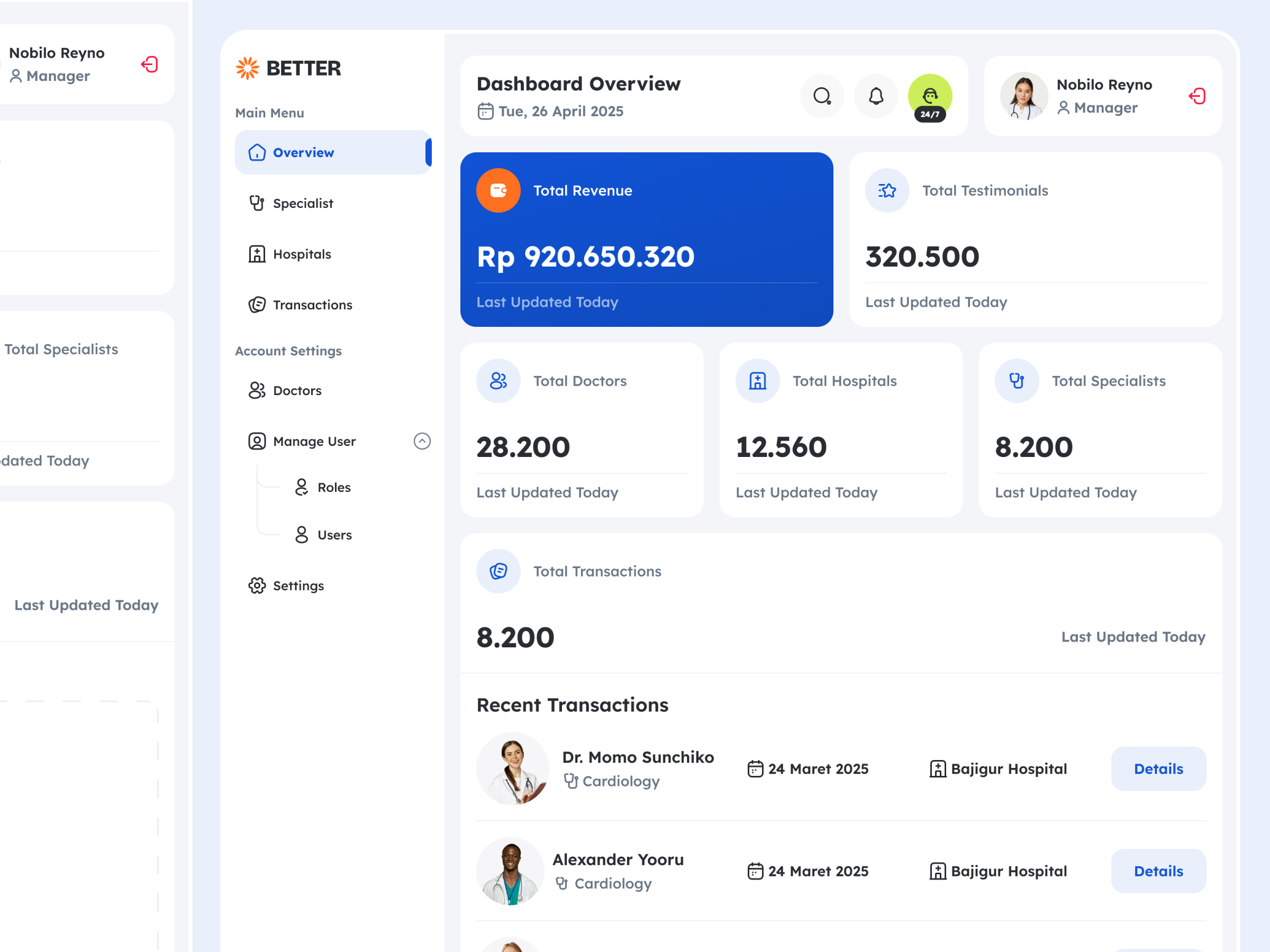The width and height of the screenshot is (1270, 952).
Task: Go to Hospitals menu item
Action: point(333,254)
